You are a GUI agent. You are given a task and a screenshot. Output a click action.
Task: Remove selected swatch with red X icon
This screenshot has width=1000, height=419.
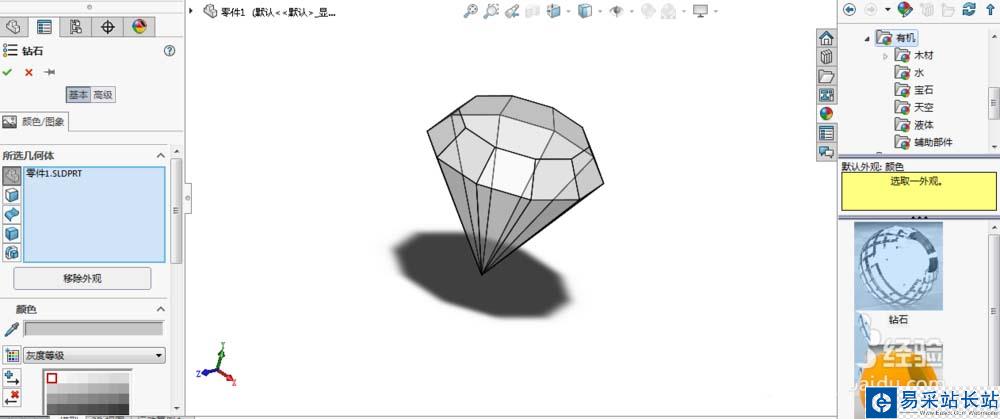[11, 398]
